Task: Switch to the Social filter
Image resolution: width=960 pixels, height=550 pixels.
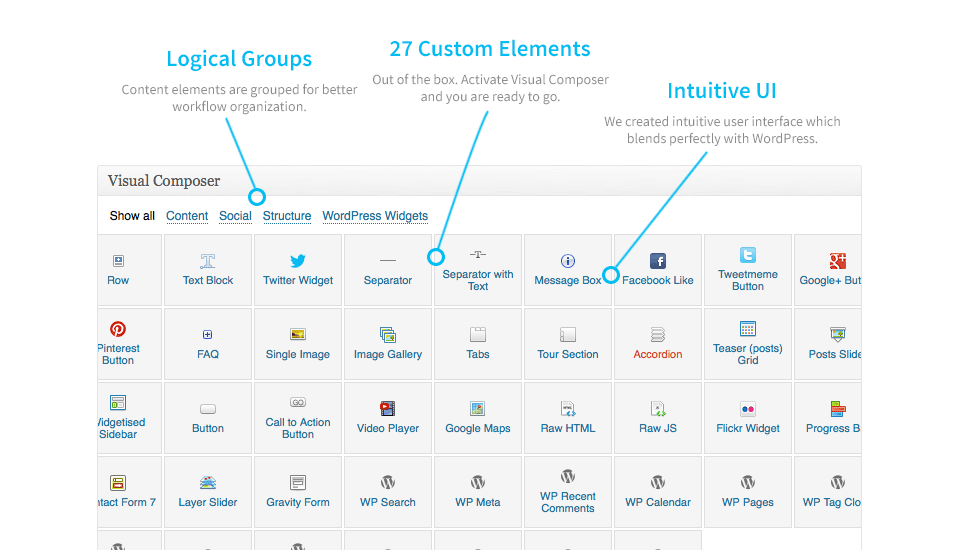Action: click(x=235, y=216)
